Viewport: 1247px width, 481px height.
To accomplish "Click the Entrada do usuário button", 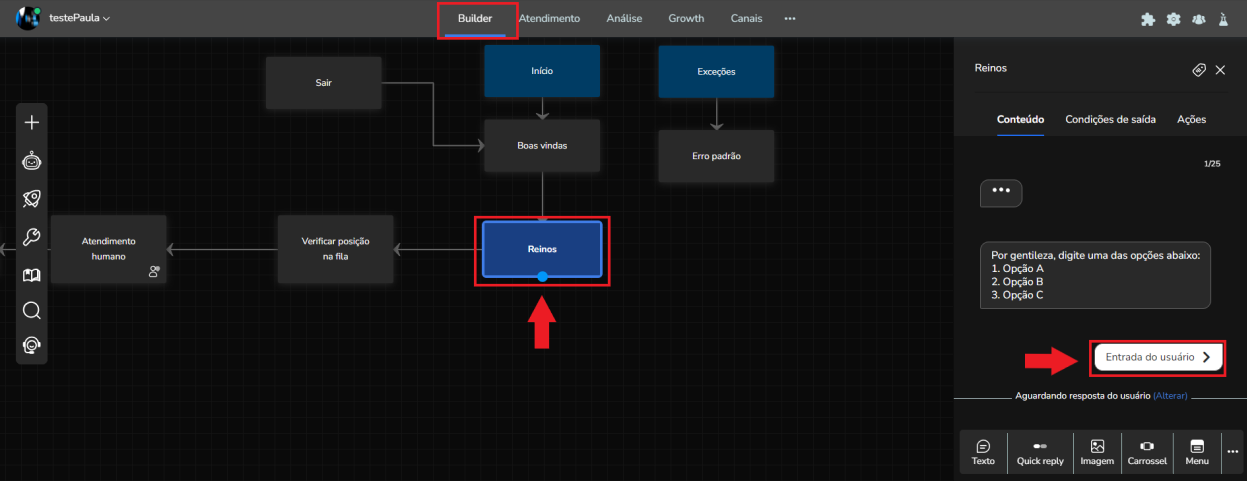I will coord(1158,357).
